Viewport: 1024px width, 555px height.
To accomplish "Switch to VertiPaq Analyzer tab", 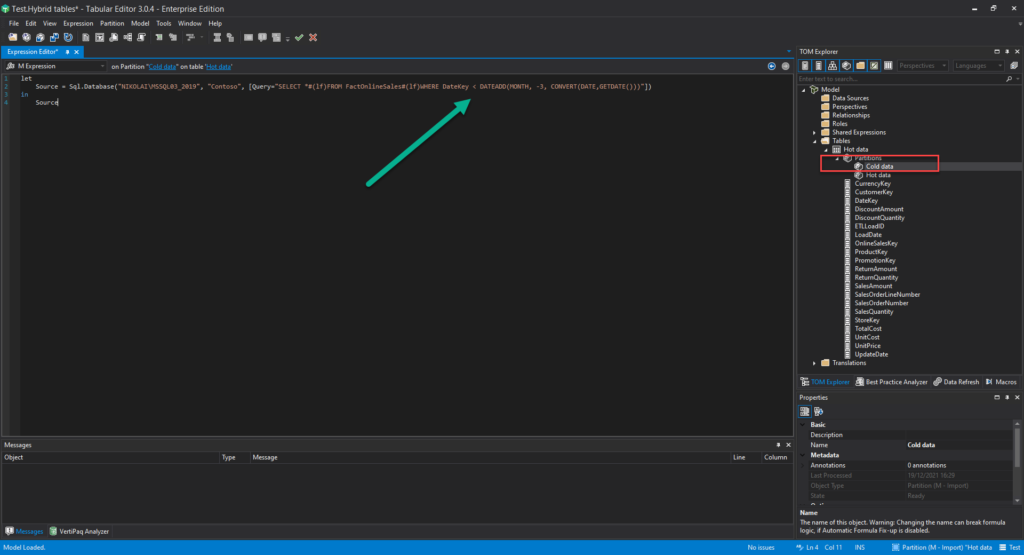I will [x=79, y=531].
